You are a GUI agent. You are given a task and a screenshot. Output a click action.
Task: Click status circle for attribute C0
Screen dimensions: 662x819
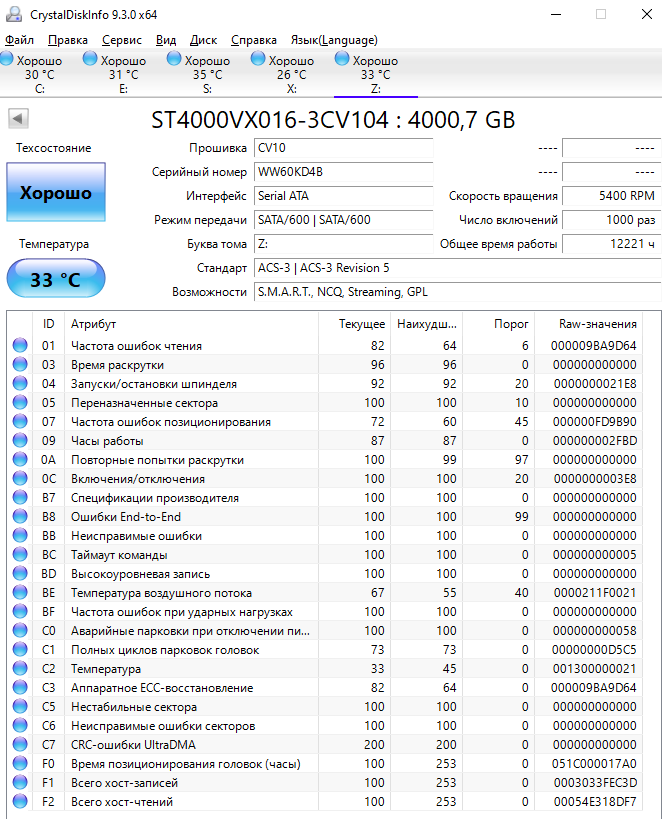(x=20, y=630)
